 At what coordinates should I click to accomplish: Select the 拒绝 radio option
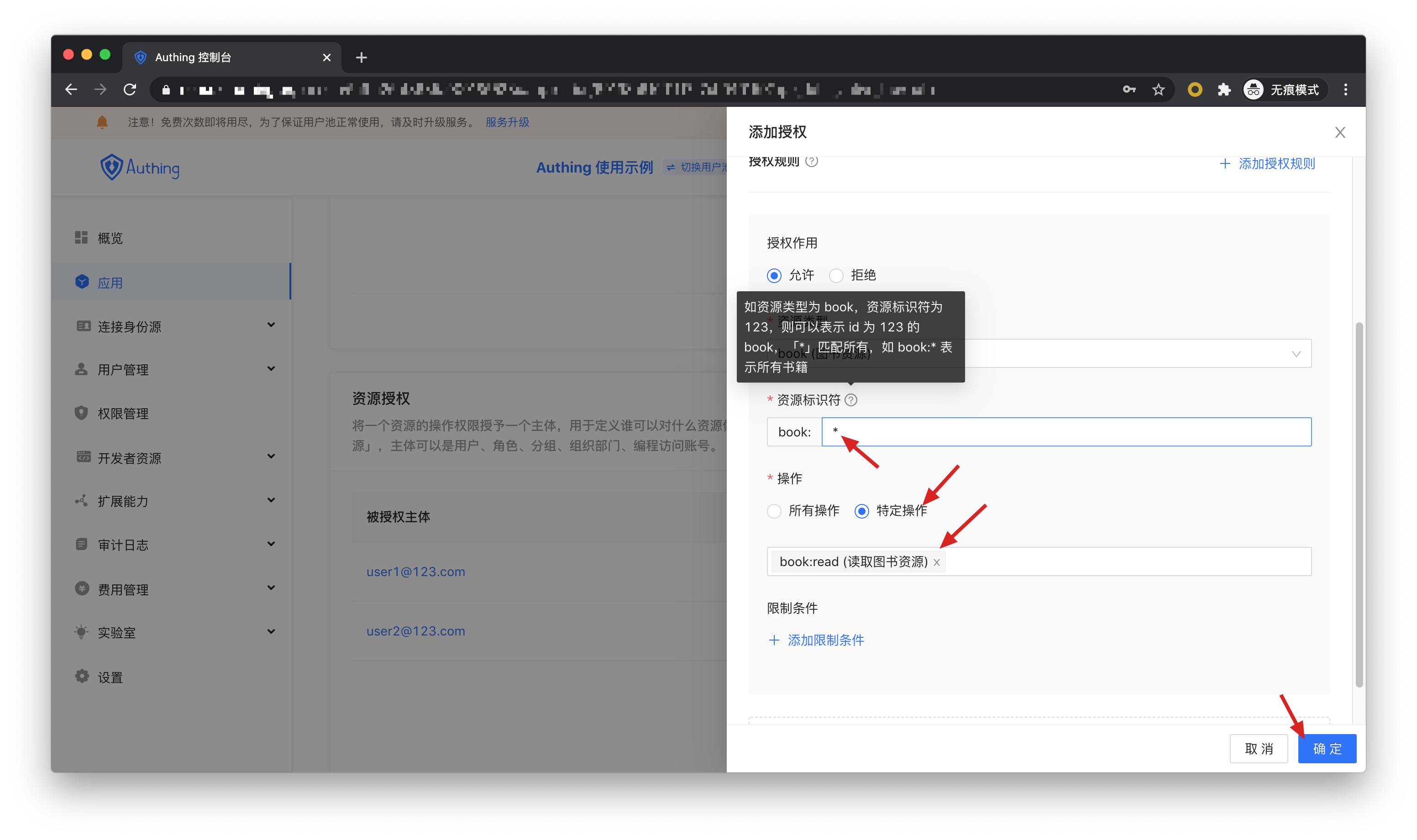(x=836, y=276)
